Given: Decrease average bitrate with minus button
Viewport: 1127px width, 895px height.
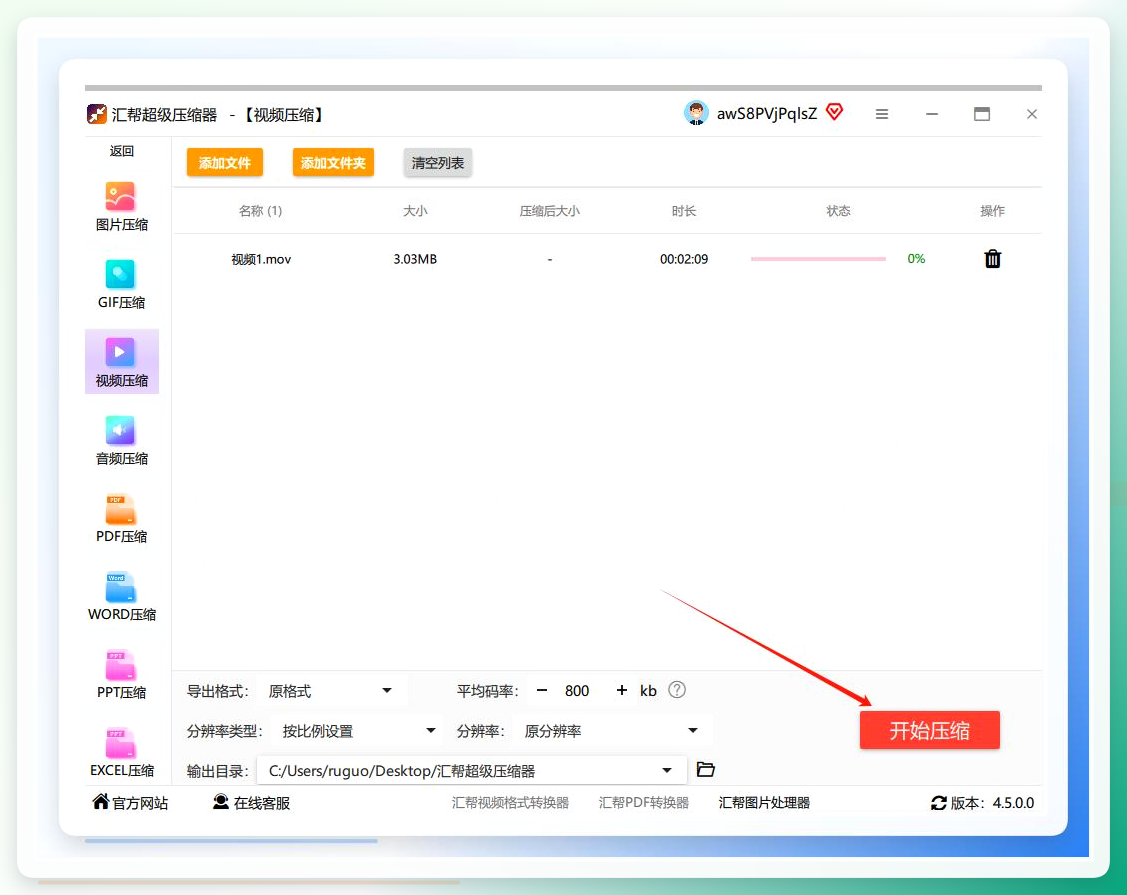Looking at the screenshot, I should pyautogui.click(x=542, y=691).
